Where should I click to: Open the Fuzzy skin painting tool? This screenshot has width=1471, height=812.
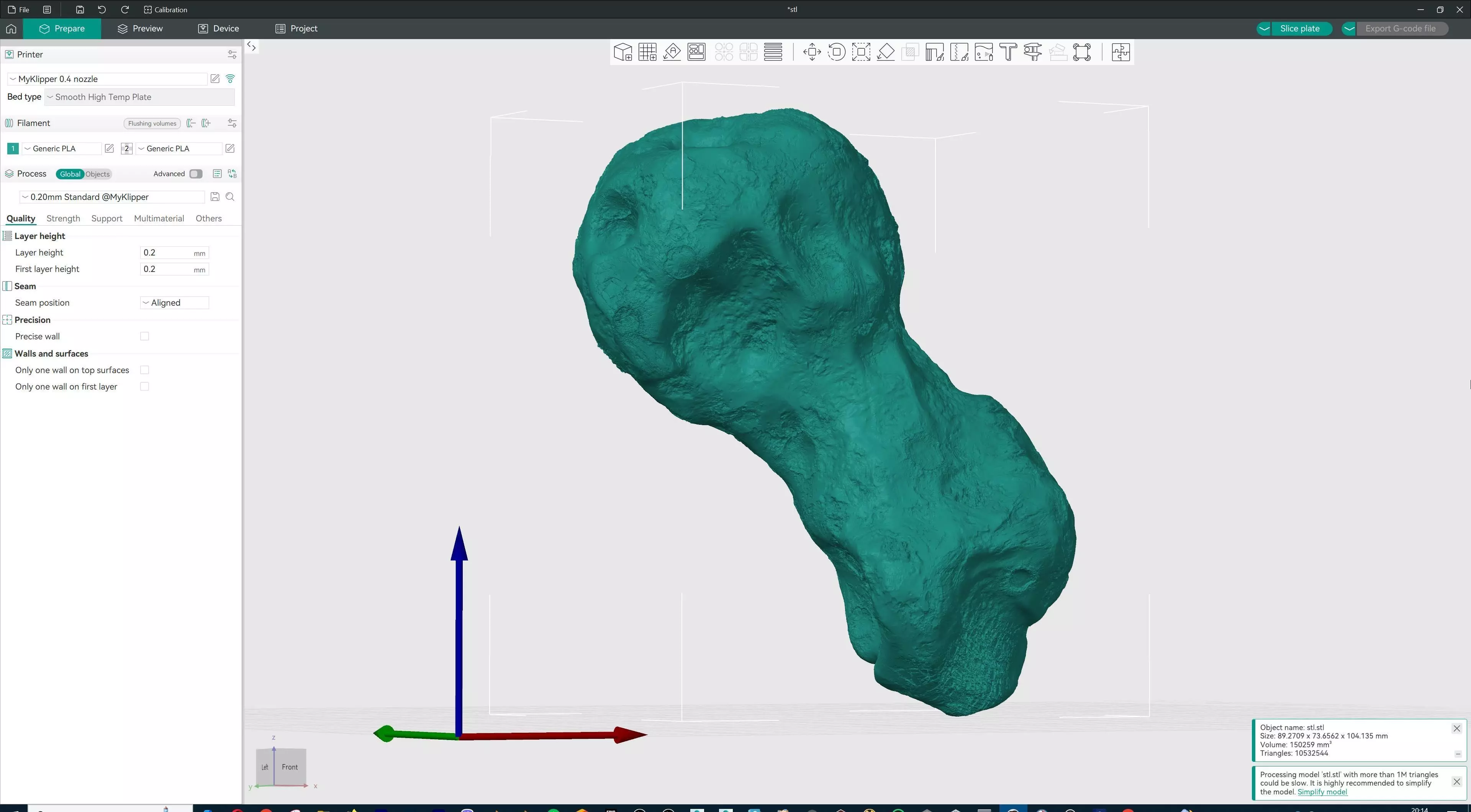984,52
